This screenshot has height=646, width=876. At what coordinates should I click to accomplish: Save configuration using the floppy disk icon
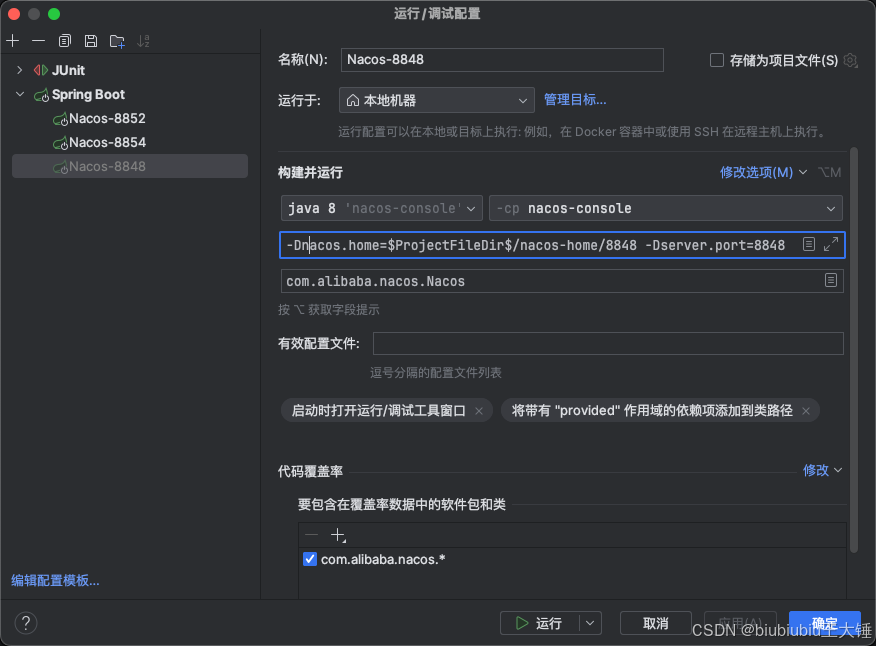(91, 41)
